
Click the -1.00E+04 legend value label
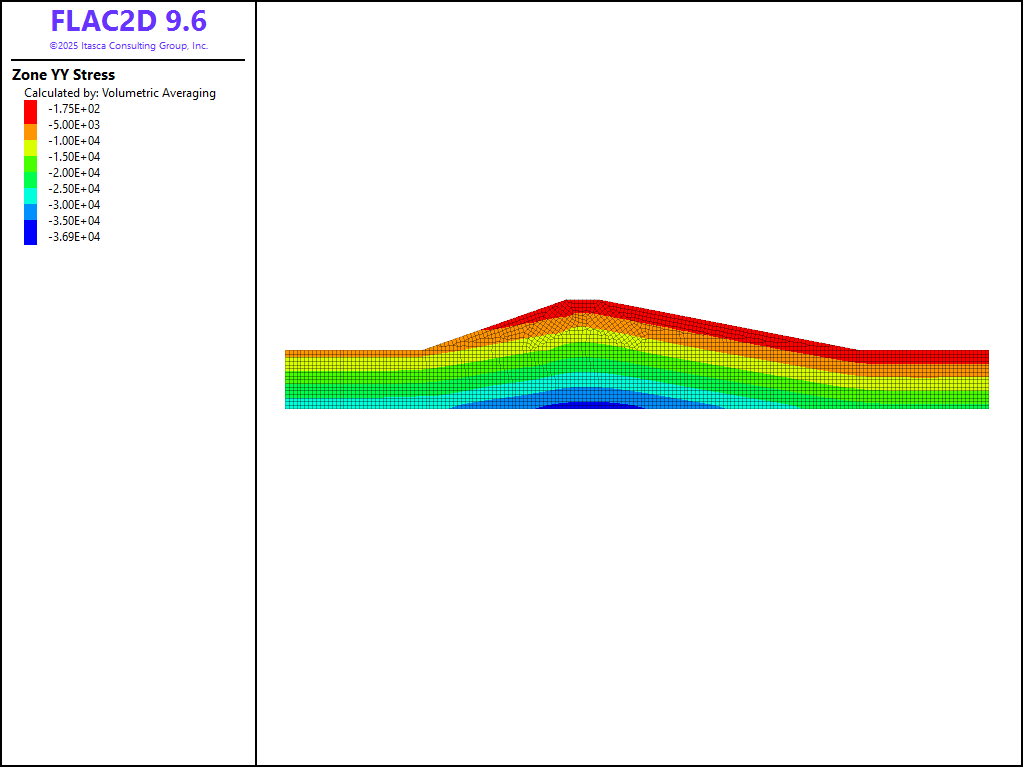[x=74, y=141]
